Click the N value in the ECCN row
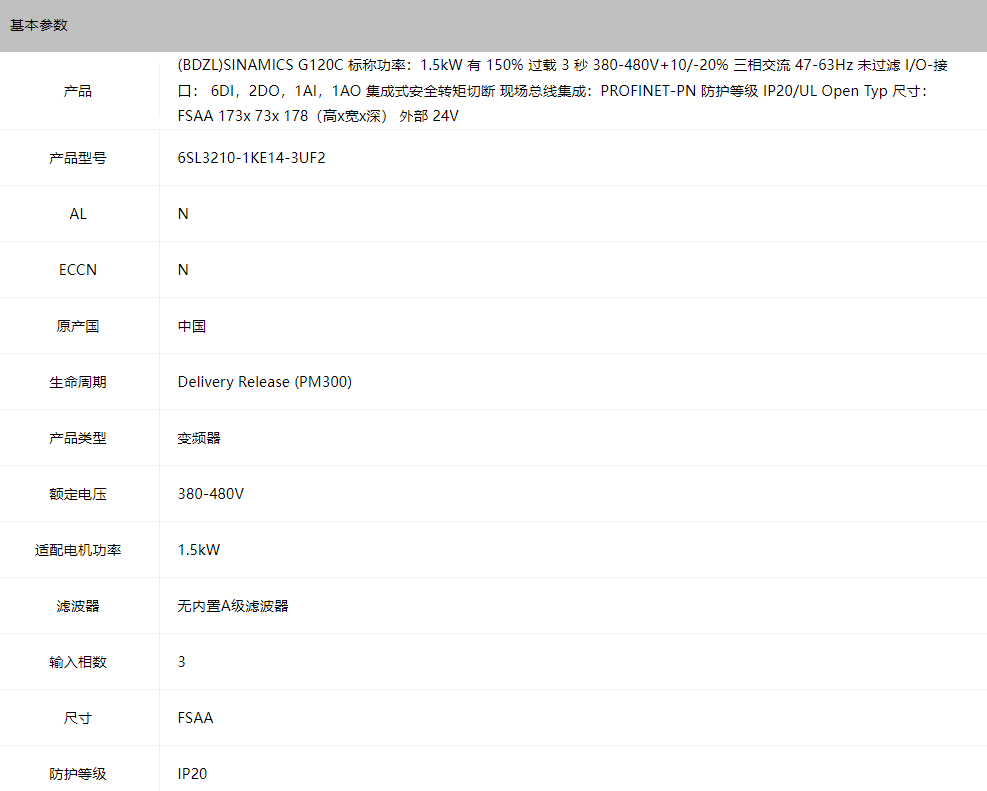The height and width of the screenshot is (791, 987). point(183,270)
